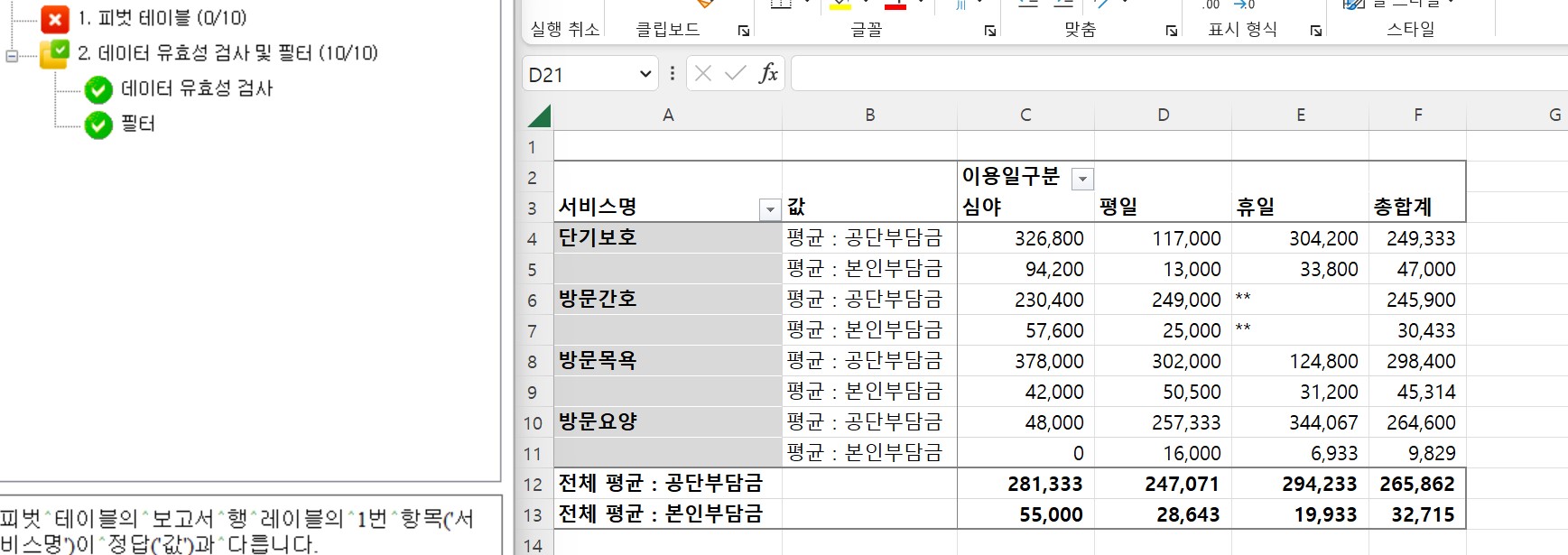Select the 방문목욕 cell in column A
The image size is (1568, 555).
[x=667, y=360]
